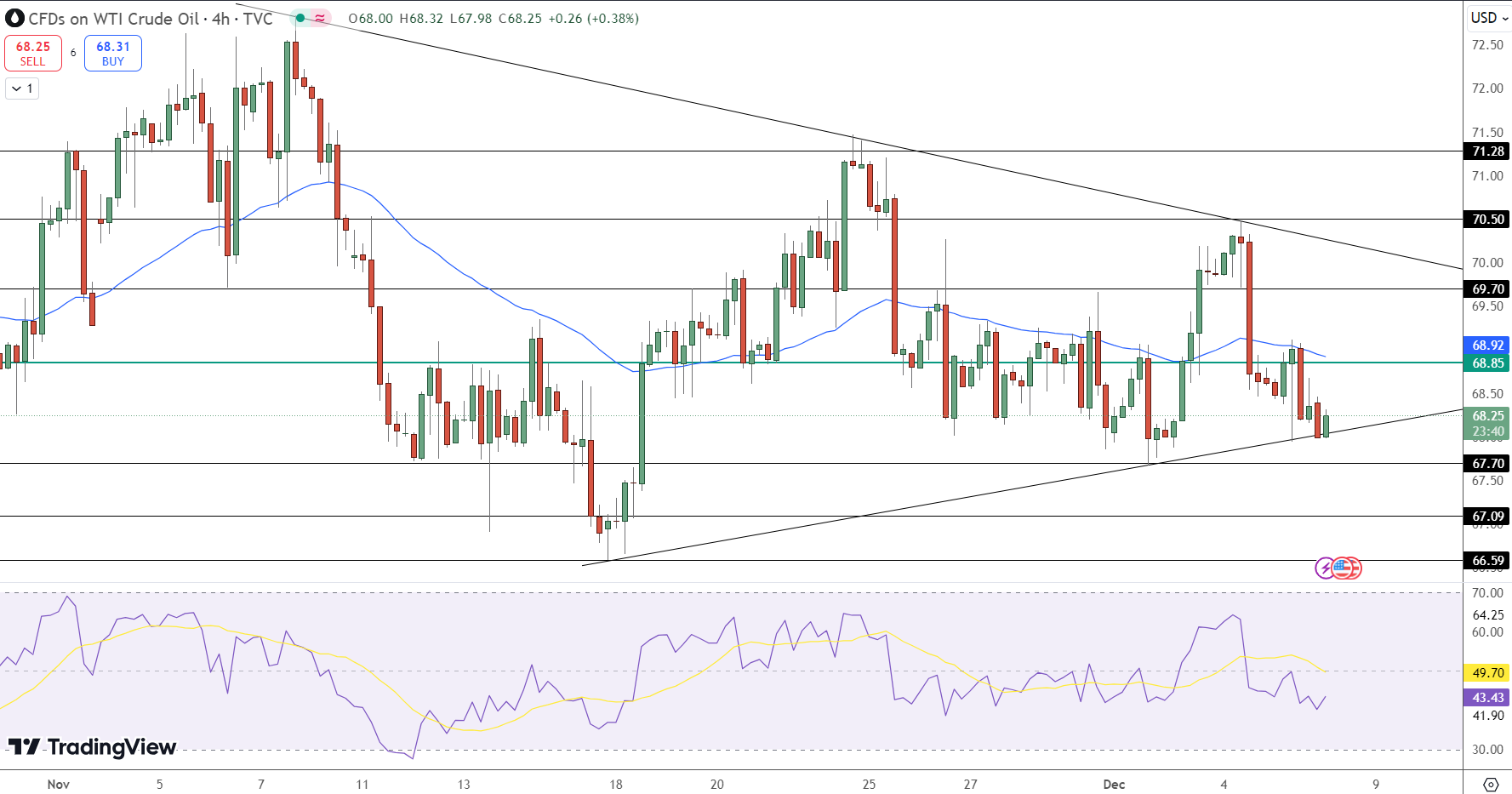Click the 72.50 price scale value
Screen dimensions: 1512x794
click(1487, 45)
